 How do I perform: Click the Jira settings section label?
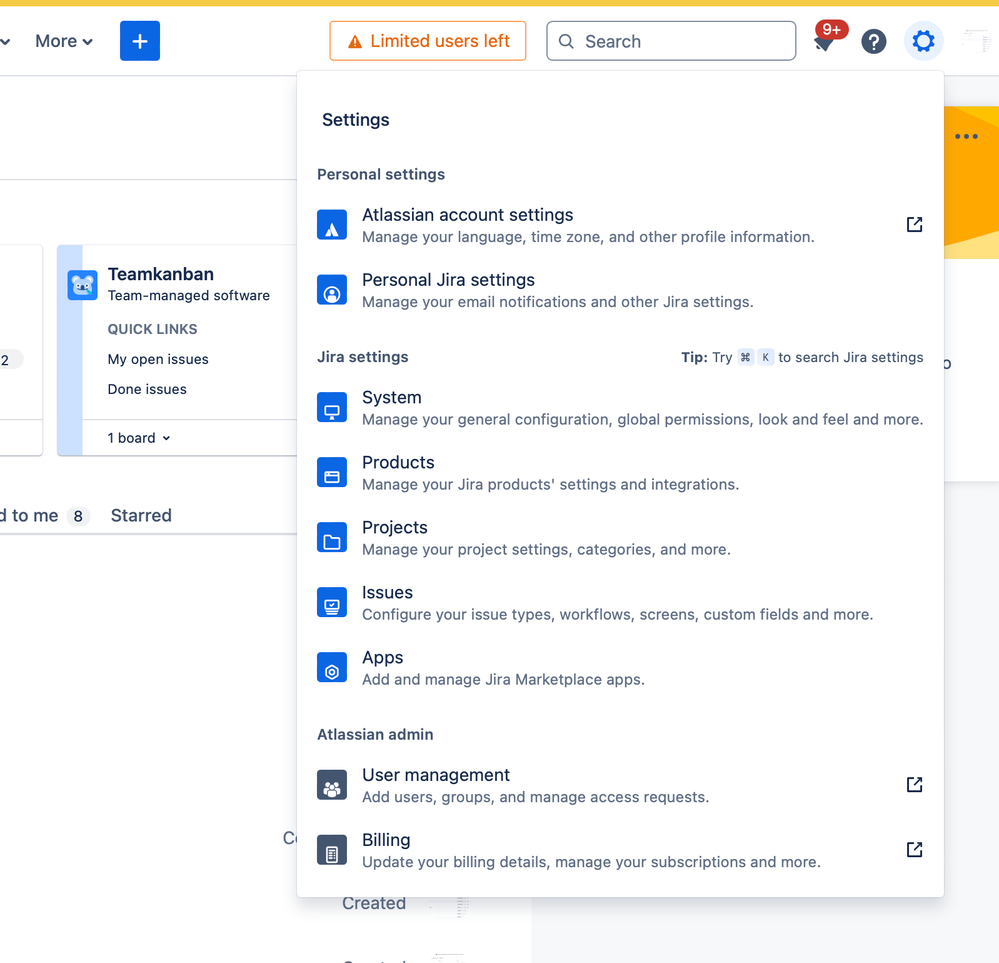[363, 357]
